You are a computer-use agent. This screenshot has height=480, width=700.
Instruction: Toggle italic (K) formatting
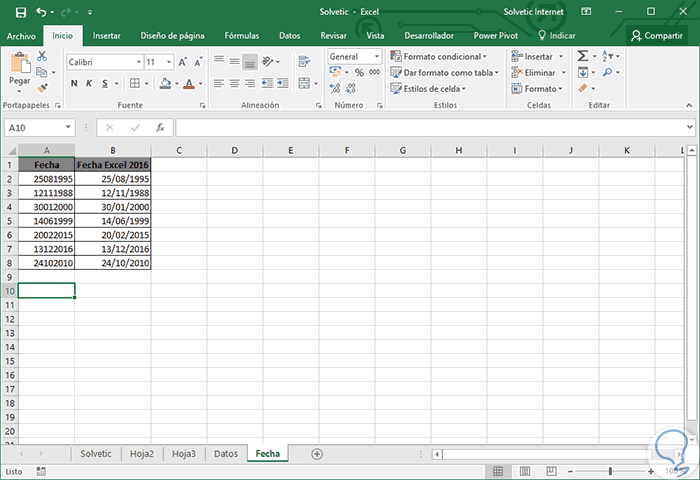point(89,83)
